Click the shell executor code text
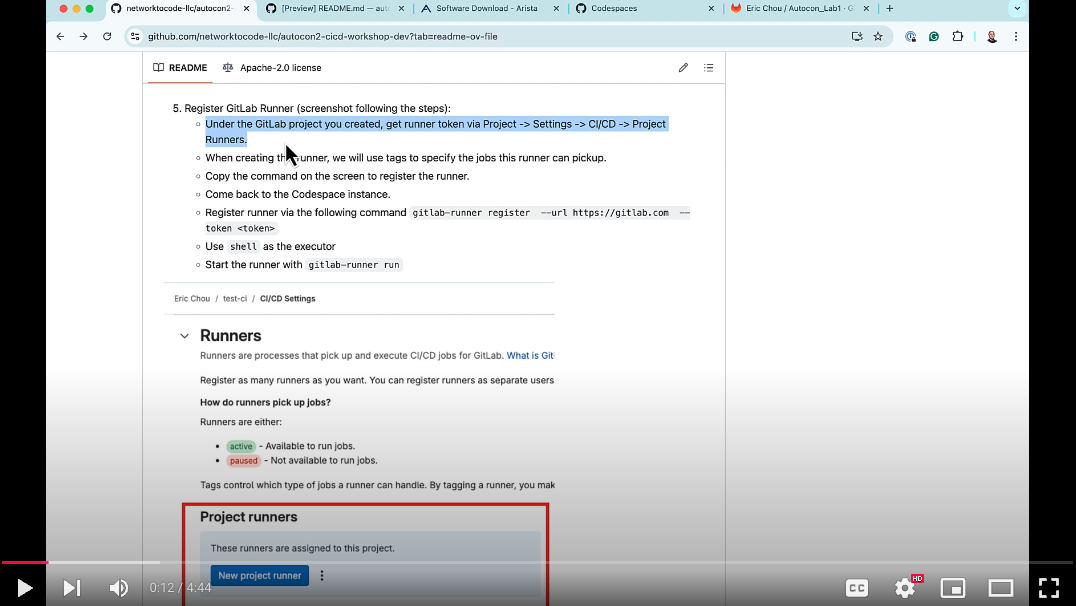 [x=244, y=246]
